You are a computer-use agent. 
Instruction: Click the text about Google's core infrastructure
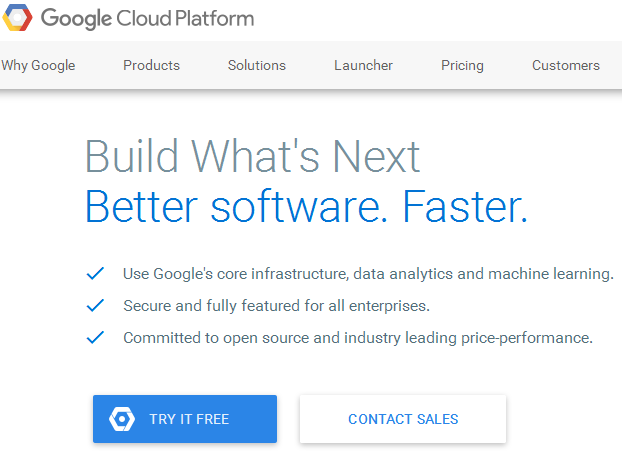[368, 273]
